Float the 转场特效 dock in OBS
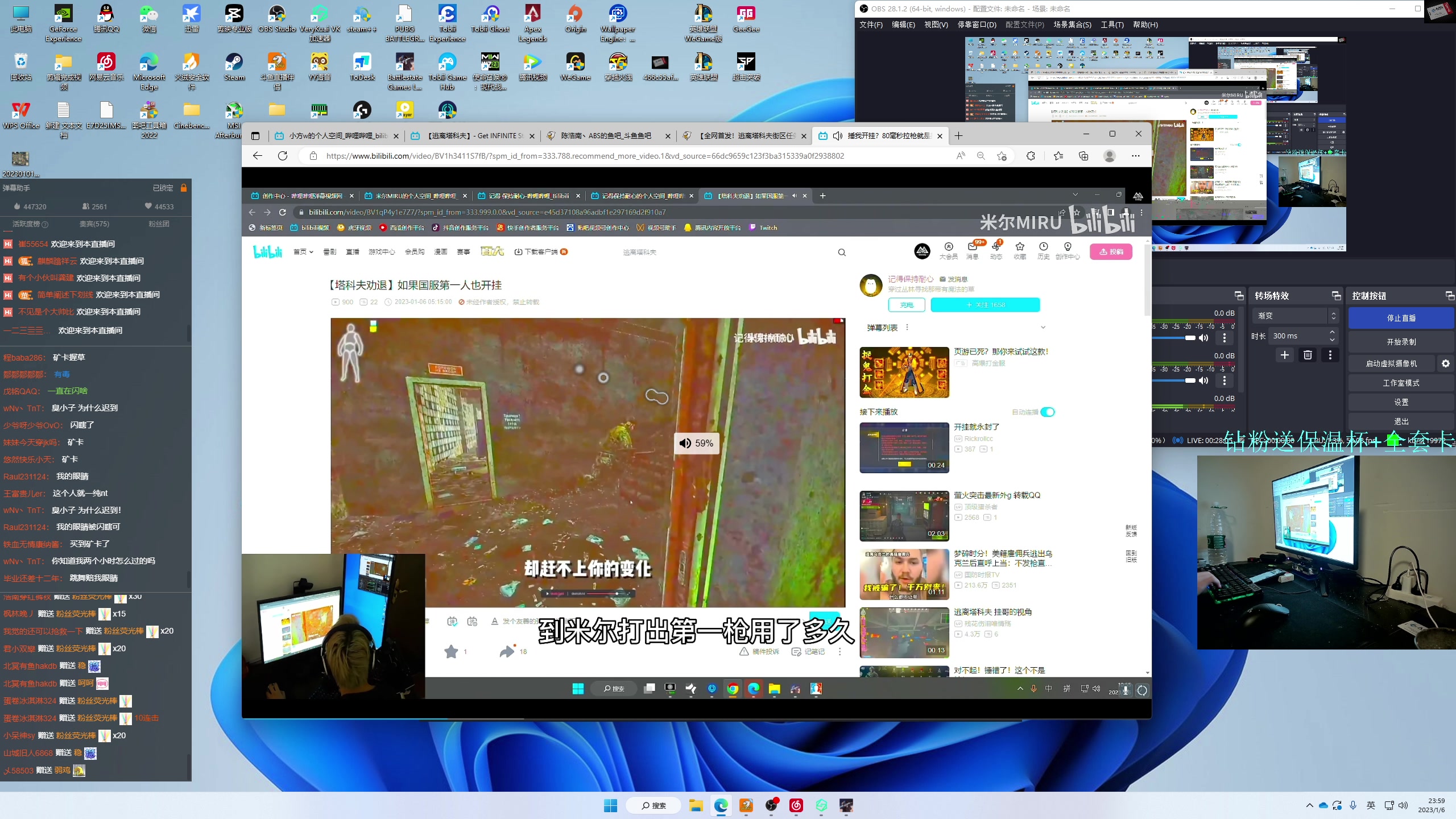The width and height of the screenshot is (1456, 819). point(1336,296)
